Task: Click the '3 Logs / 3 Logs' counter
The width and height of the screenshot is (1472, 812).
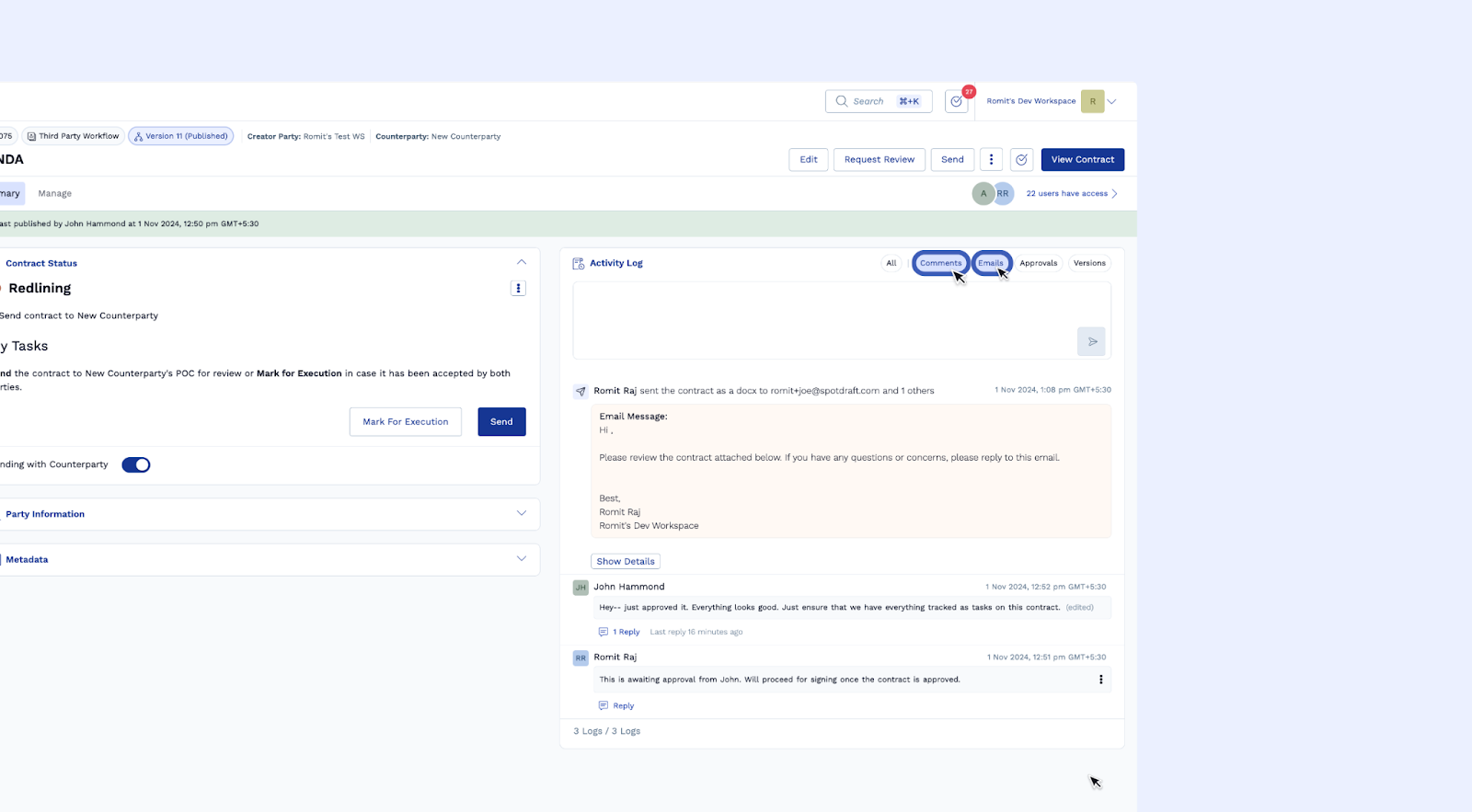Action: pyautogui.click(x=607, y=731)
